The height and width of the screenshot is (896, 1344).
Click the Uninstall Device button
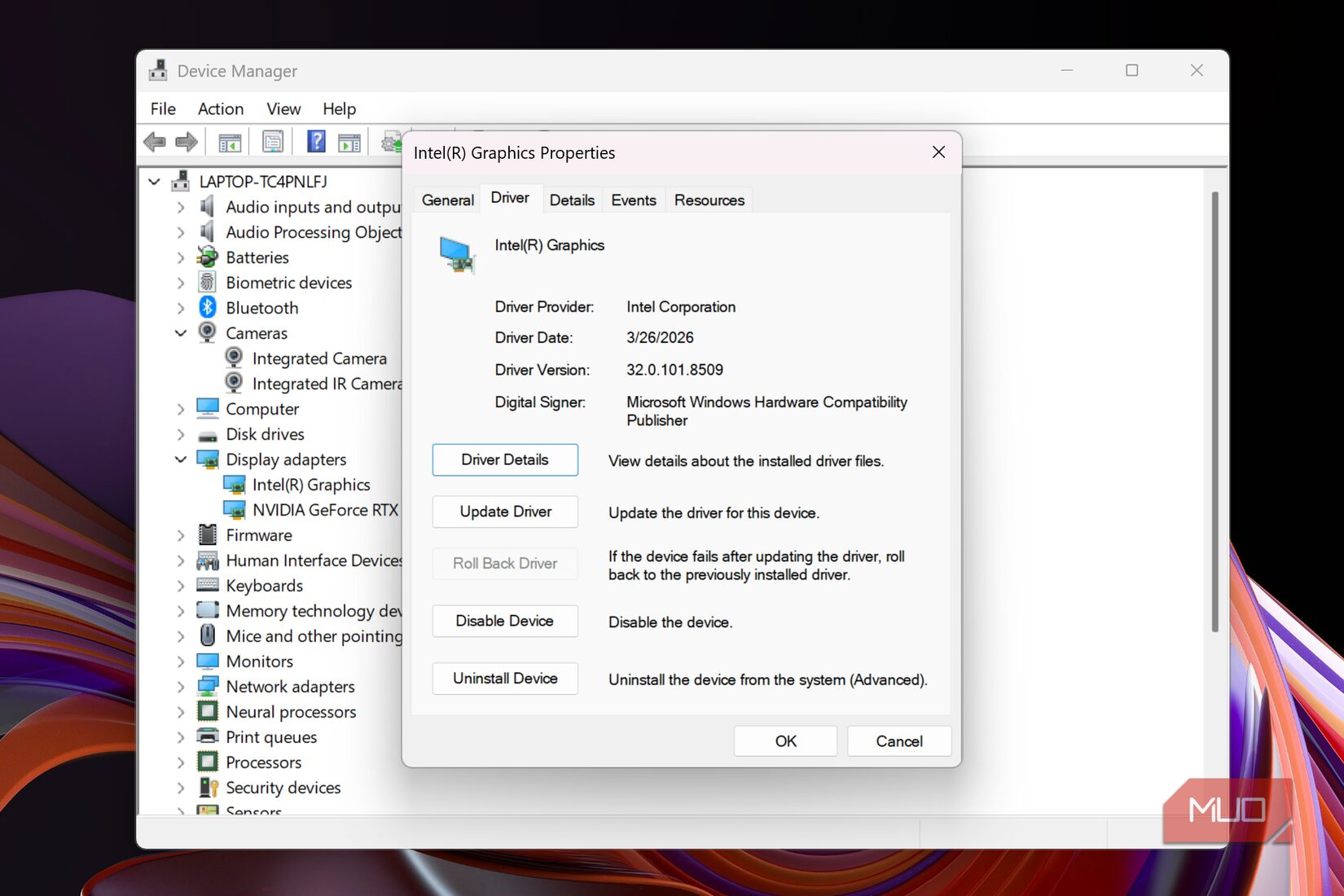click(505, 679)
